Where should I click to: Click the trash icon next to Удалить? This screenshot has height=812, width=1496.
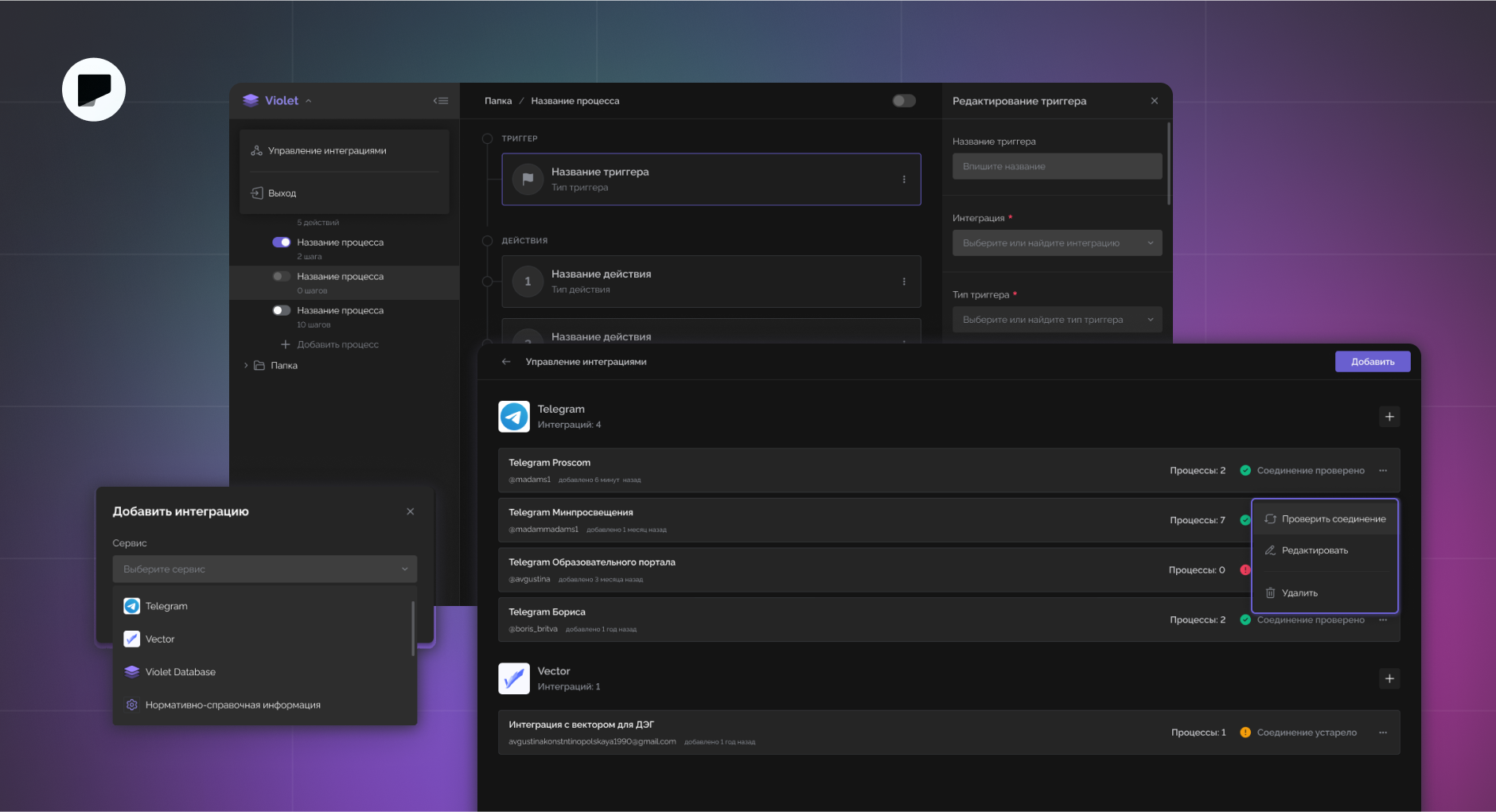coord(1270,593)
